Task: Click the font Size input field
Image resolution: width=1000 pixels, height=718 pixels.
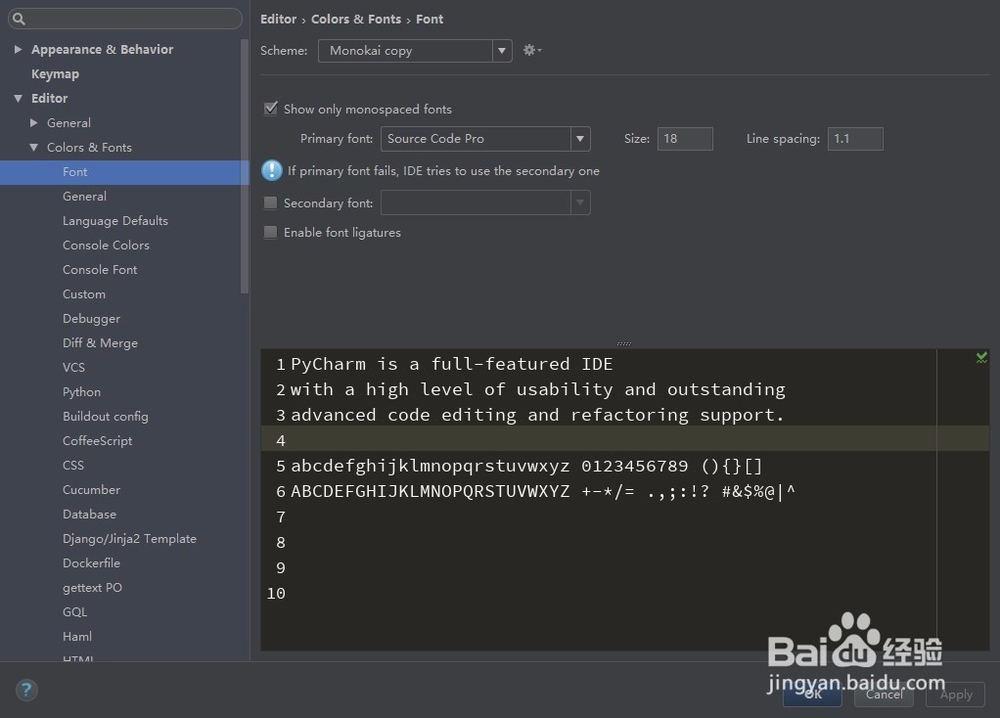Action: (x=684, y=139)
